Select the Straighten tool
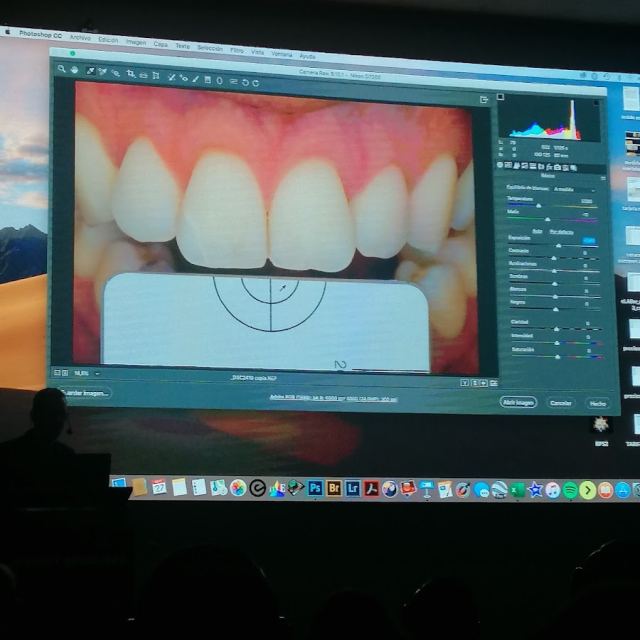The height and width of the screenshot is (640, 640). click(x=143, y=75)
